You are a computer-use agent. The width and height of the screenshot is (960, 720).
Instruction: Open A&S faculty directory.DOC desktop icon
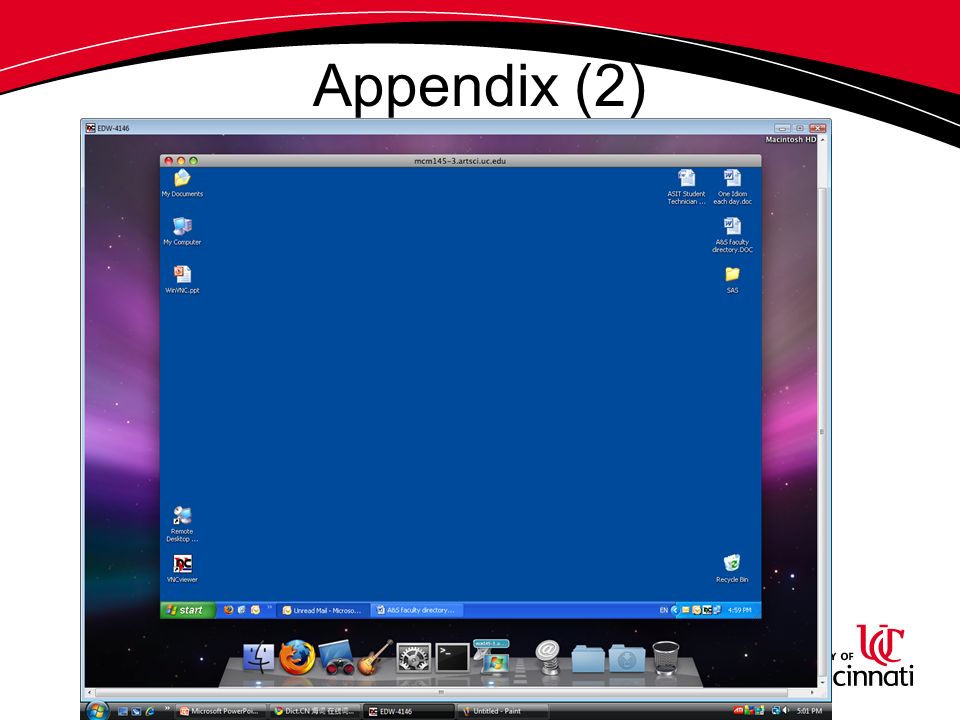(732, 234)
